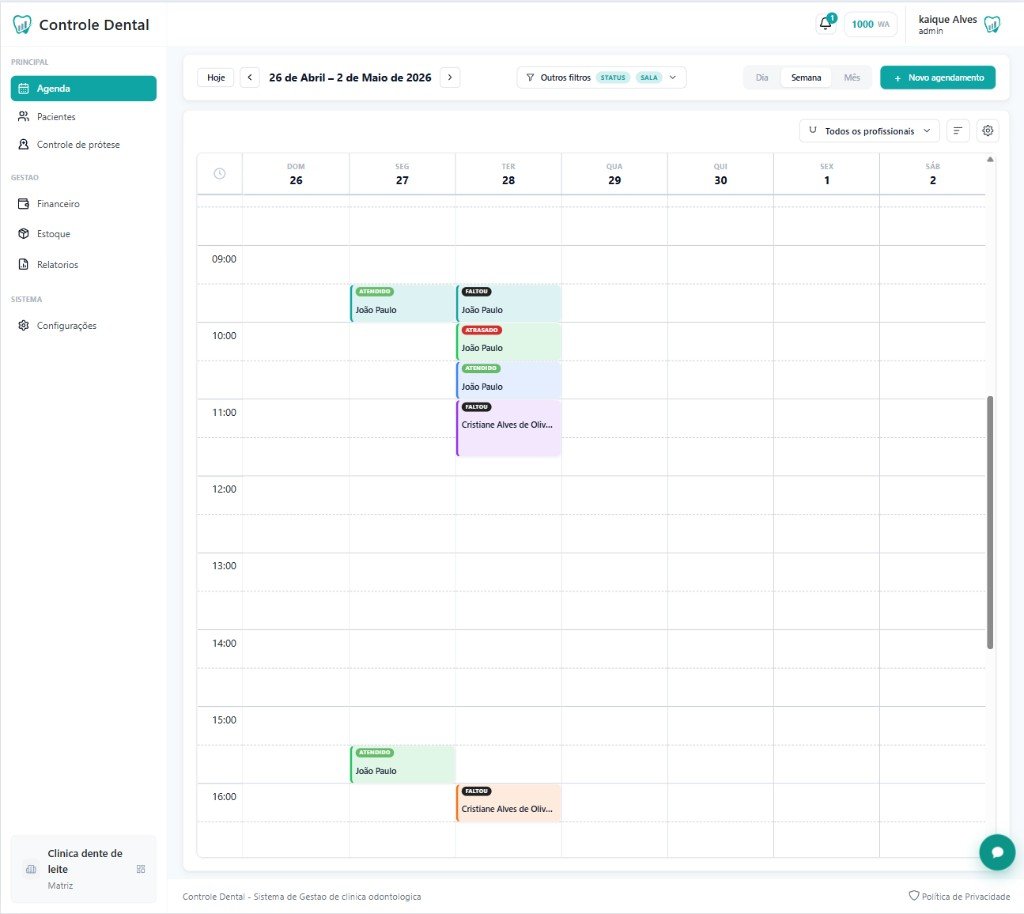This screenshot has width=1024, height=914.
Task: Create Novo agendamento
Action: [x=938, y=77]
